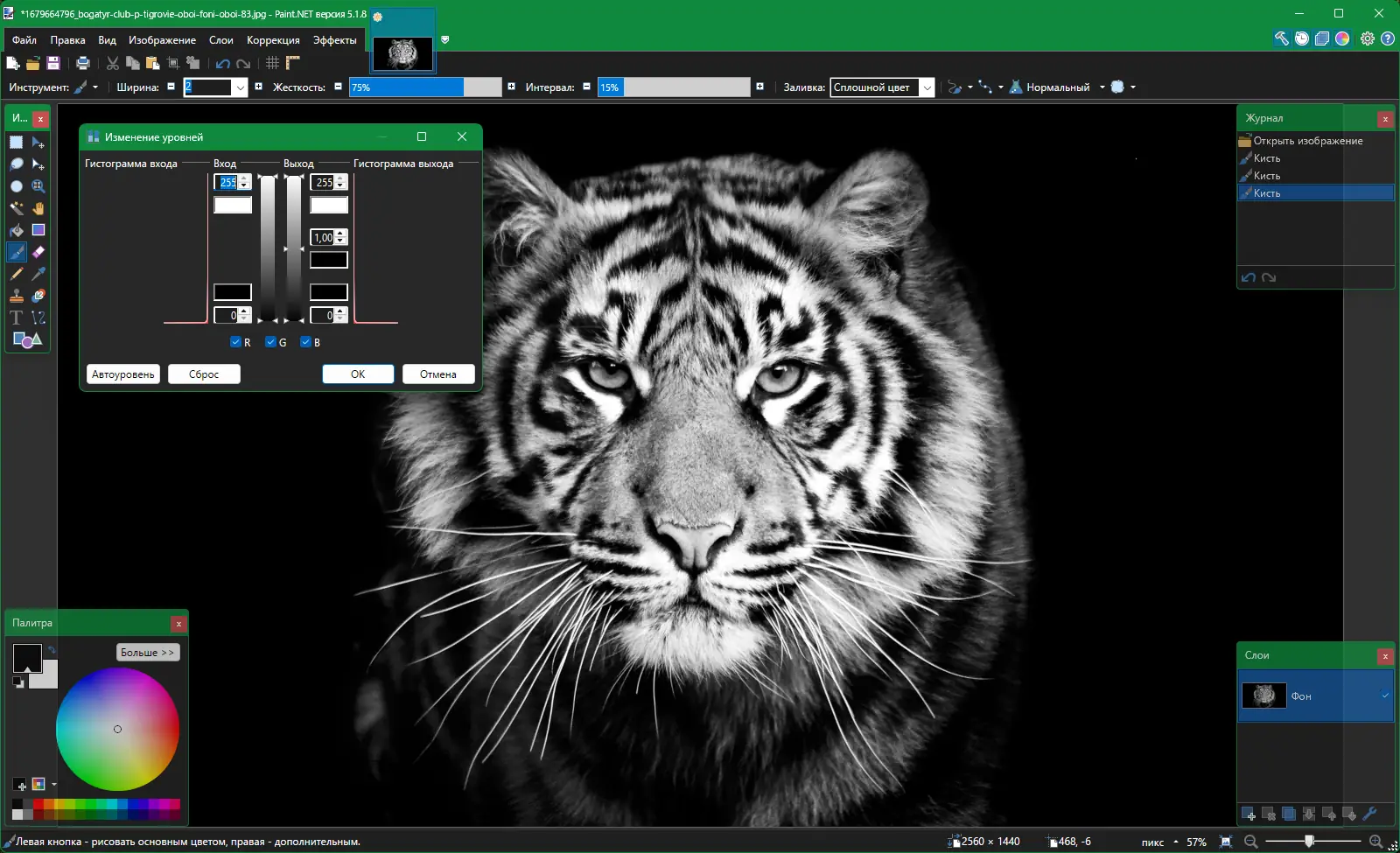Screen dimensions: 1400x853
Task: Toggle the pixel grid icon
Action: pyautogui.click(x=272, y=63)
